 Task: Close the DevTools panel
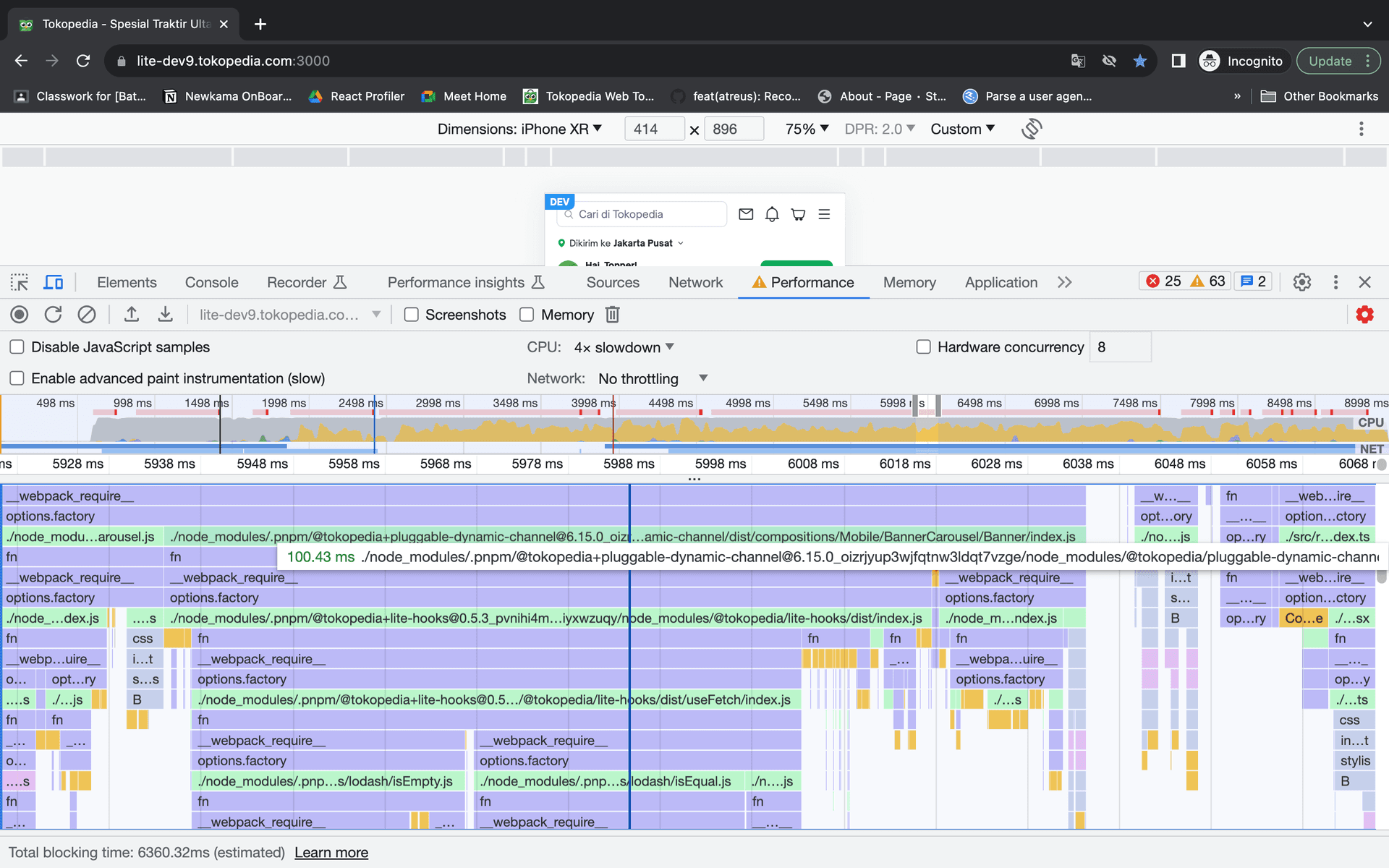(1365, 282)
